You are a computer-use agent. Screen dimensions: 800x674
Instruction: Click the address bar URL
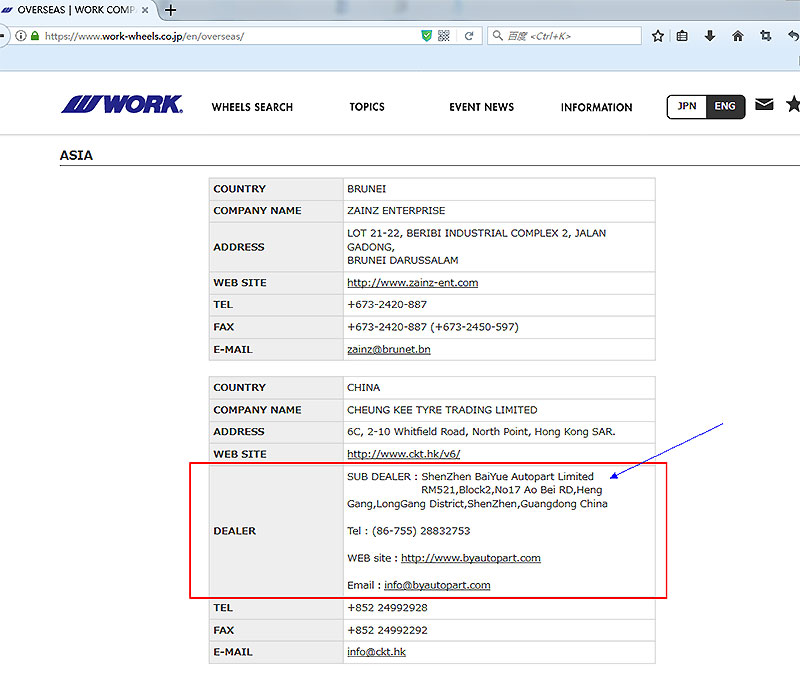click(144, 36)
